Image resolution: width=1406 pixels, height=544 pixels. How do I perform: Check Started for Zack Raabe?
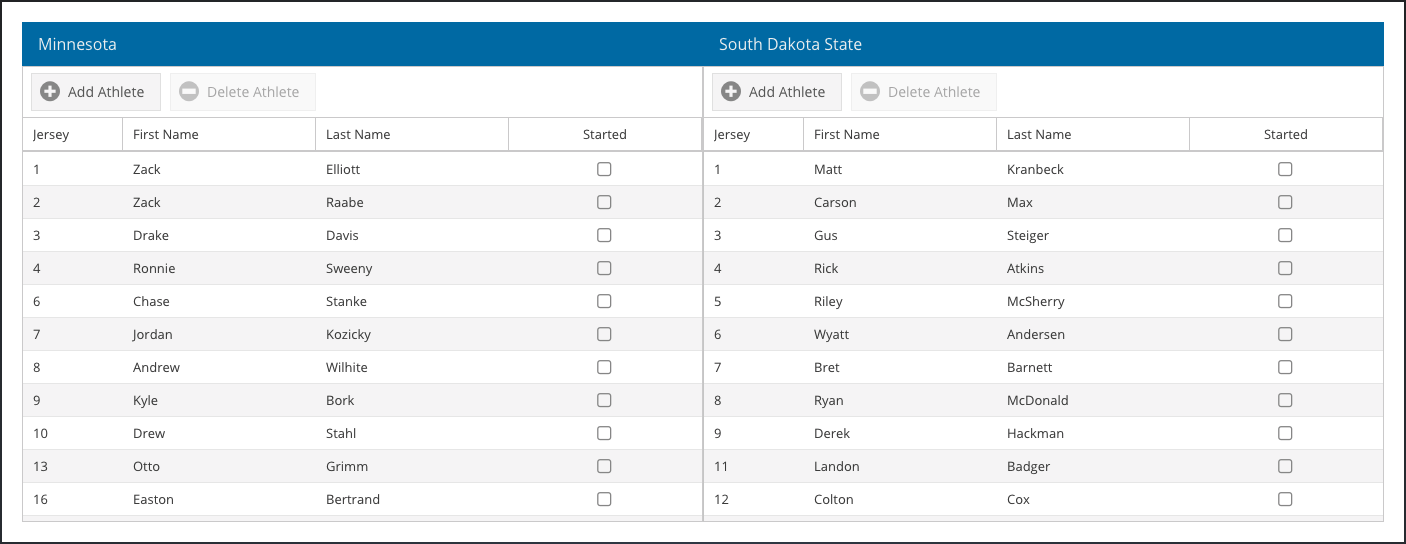coord(604,202)
